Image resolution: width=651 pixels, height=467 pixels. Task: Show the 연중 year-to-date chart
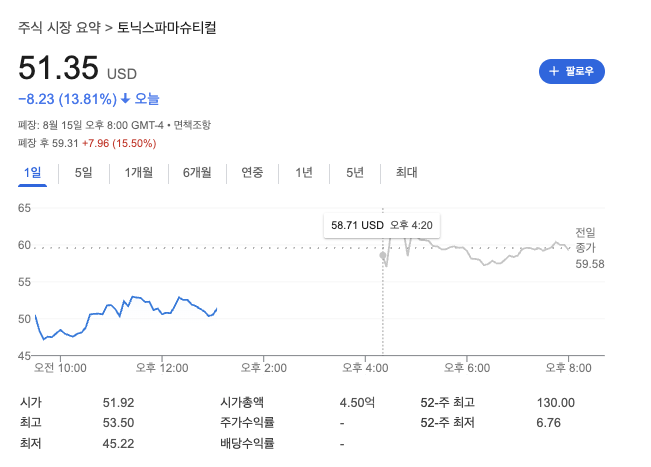pos(252,173)
